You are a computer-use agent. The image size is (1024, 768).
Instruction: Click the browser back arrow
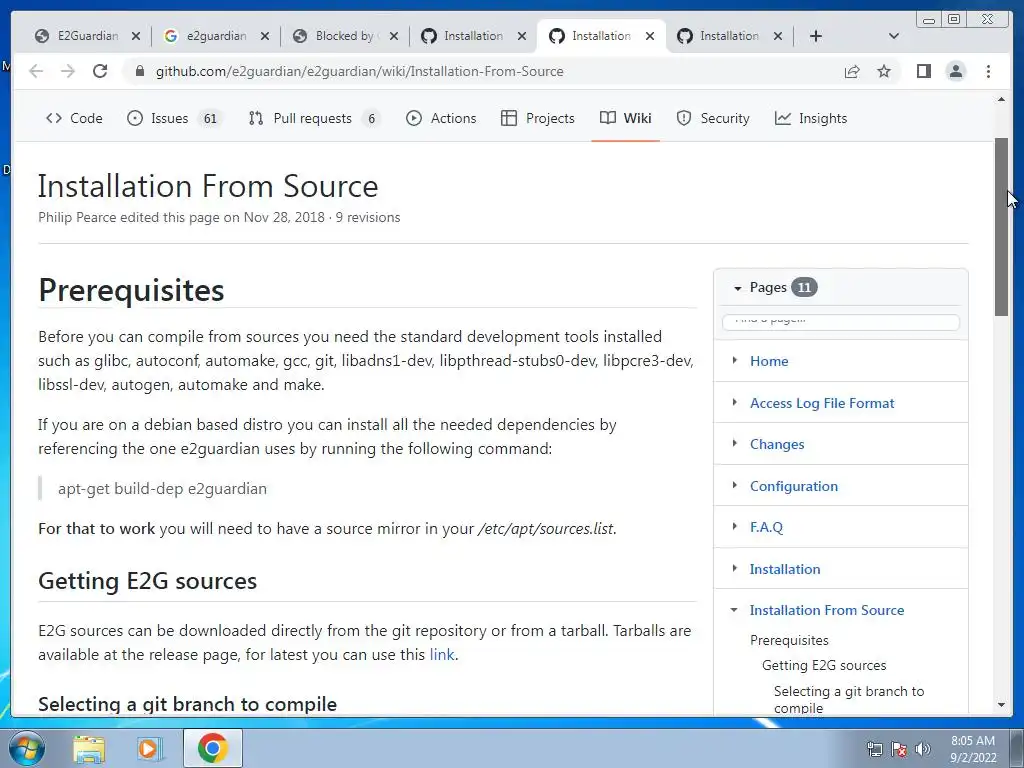click(x=36, y=71)
